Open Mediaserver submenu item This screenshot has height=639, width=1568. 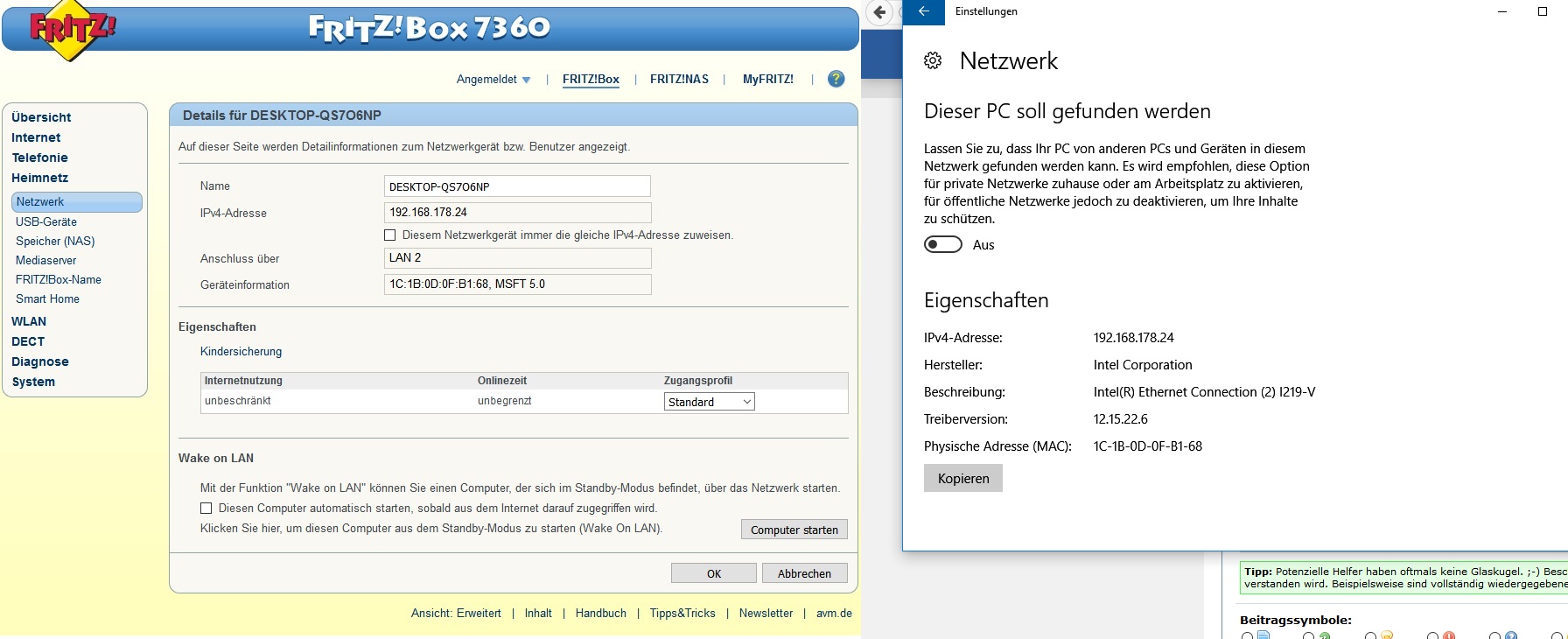coord(45,261)
